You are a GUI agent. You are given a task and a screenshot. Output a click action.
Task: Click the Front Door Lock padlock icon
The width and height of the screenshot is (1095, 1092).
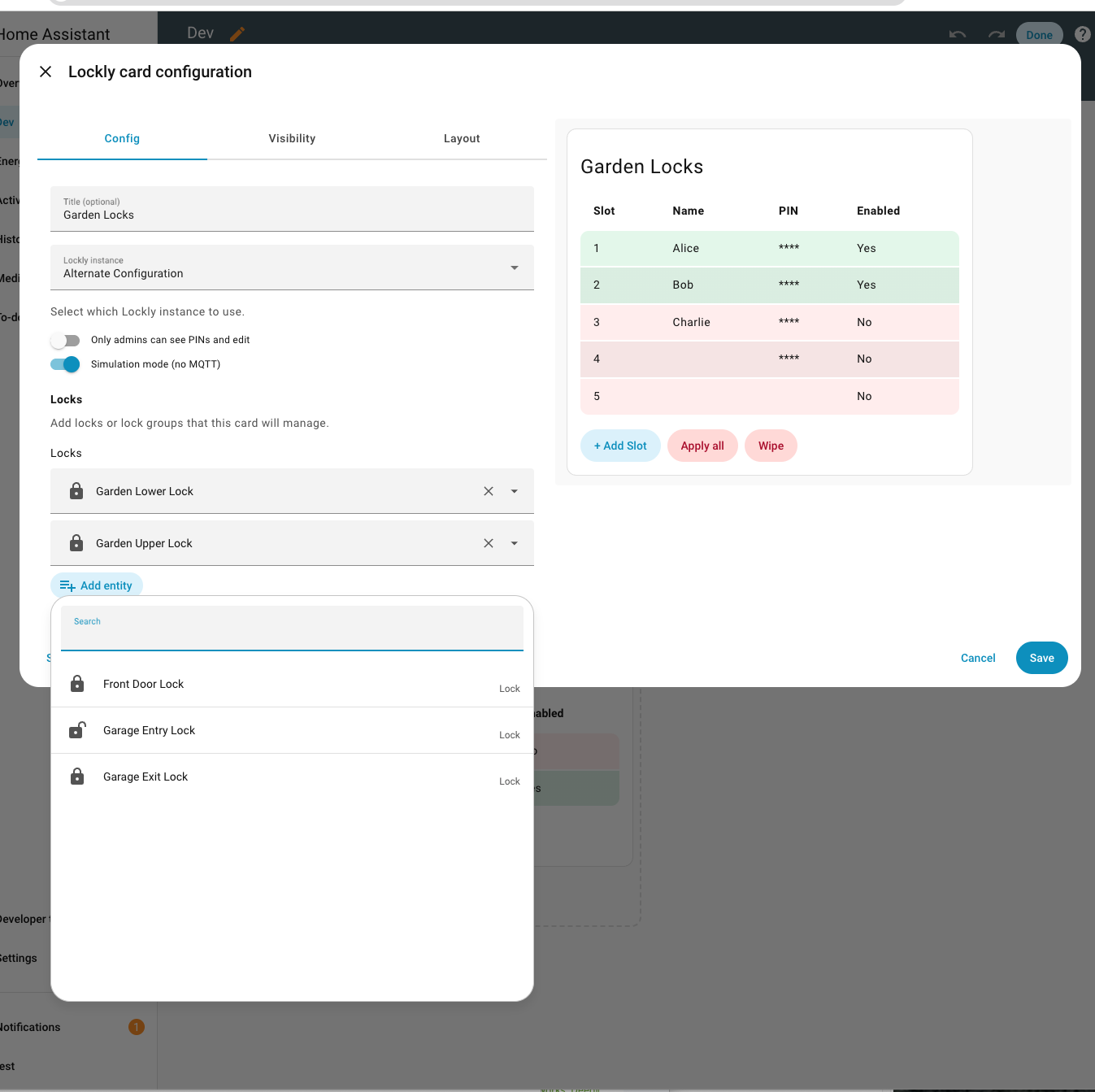pyautogui.click(x=77, y=684)
